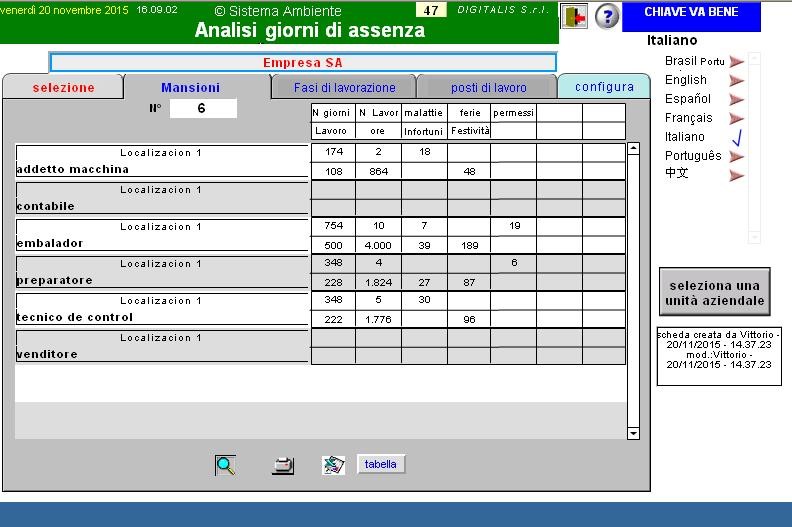
Task: Click the cell with value 1.776
Action: [x=378, y=319]
